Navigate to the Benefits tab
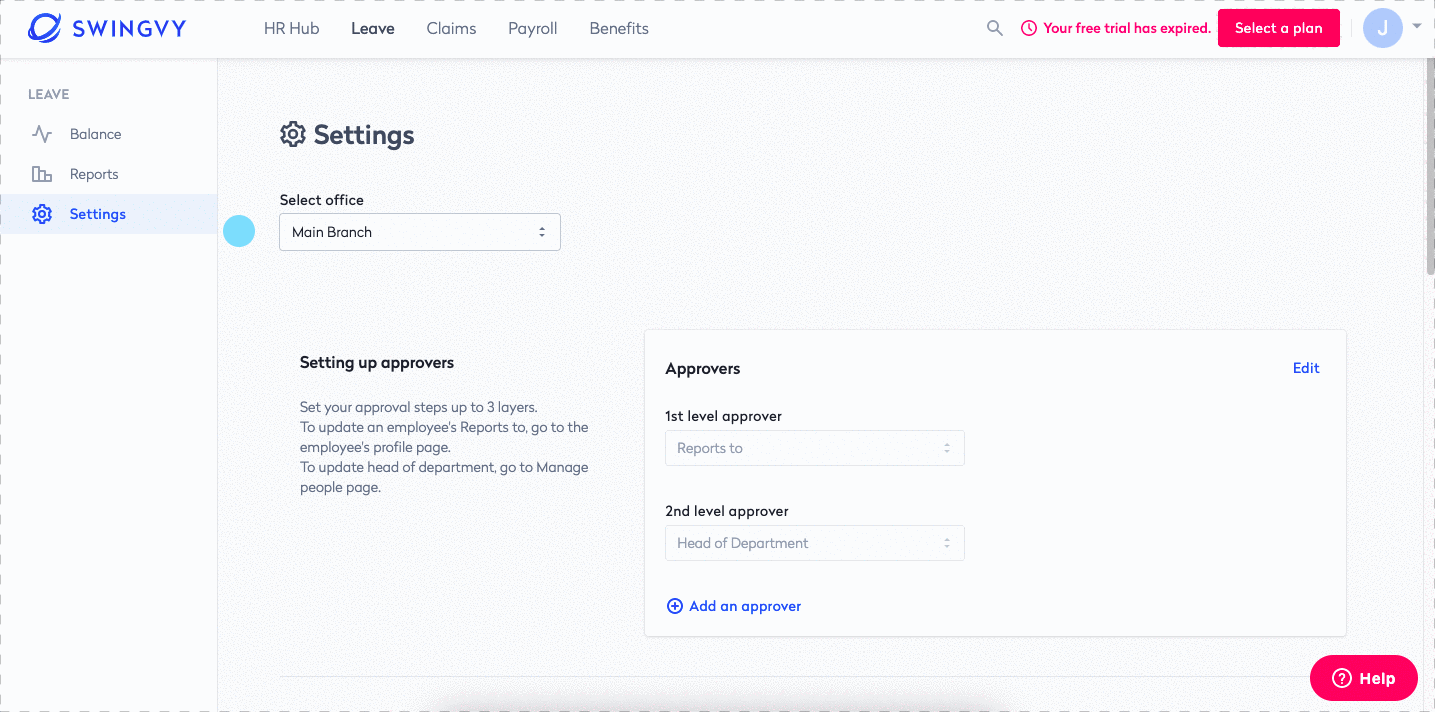Image resolution: width=1435 pixels, height=712 pixels. click(x=619, y=28)
